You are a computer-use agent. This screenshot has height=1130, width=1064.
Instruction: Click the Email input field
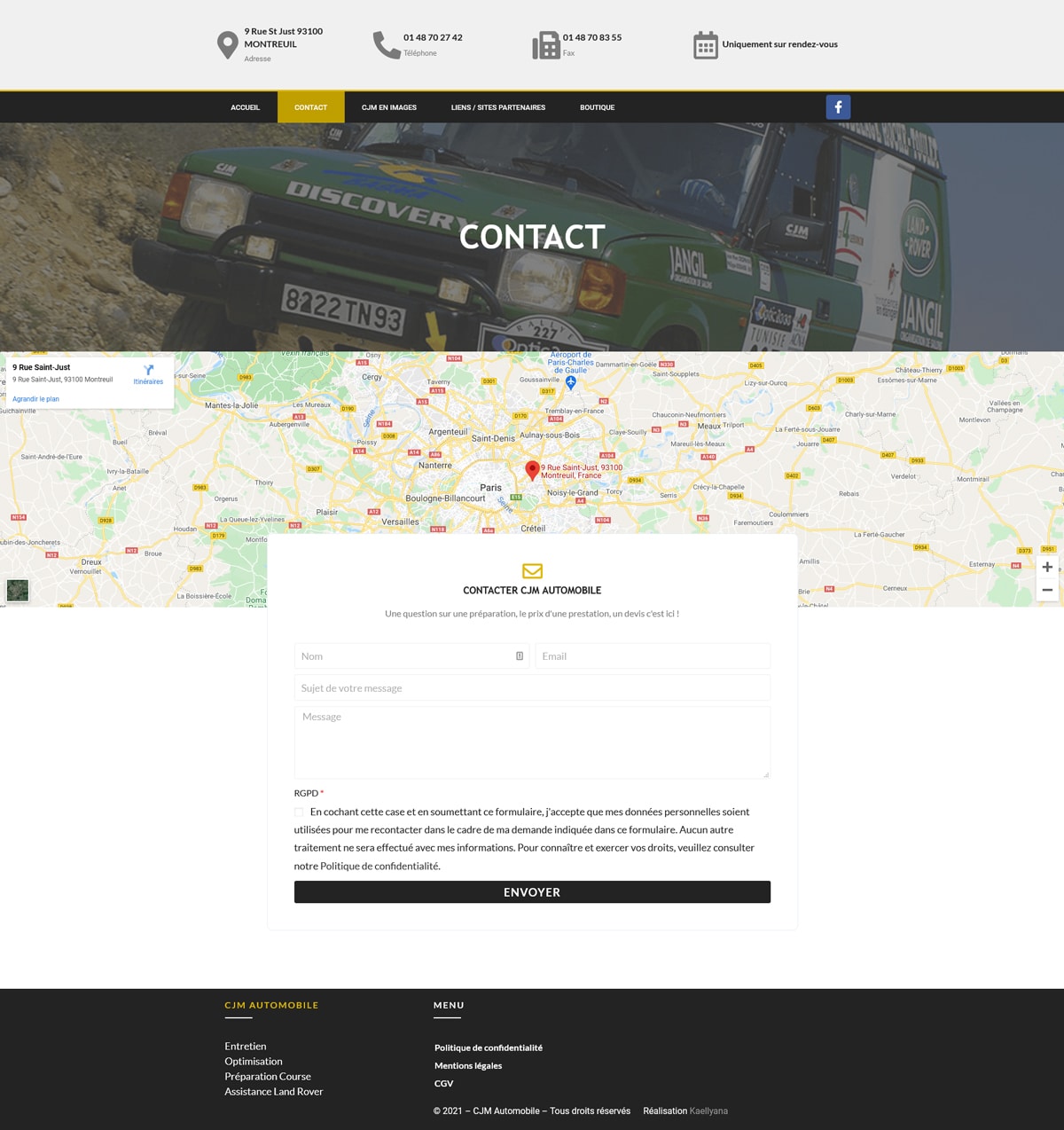(653, 656)
